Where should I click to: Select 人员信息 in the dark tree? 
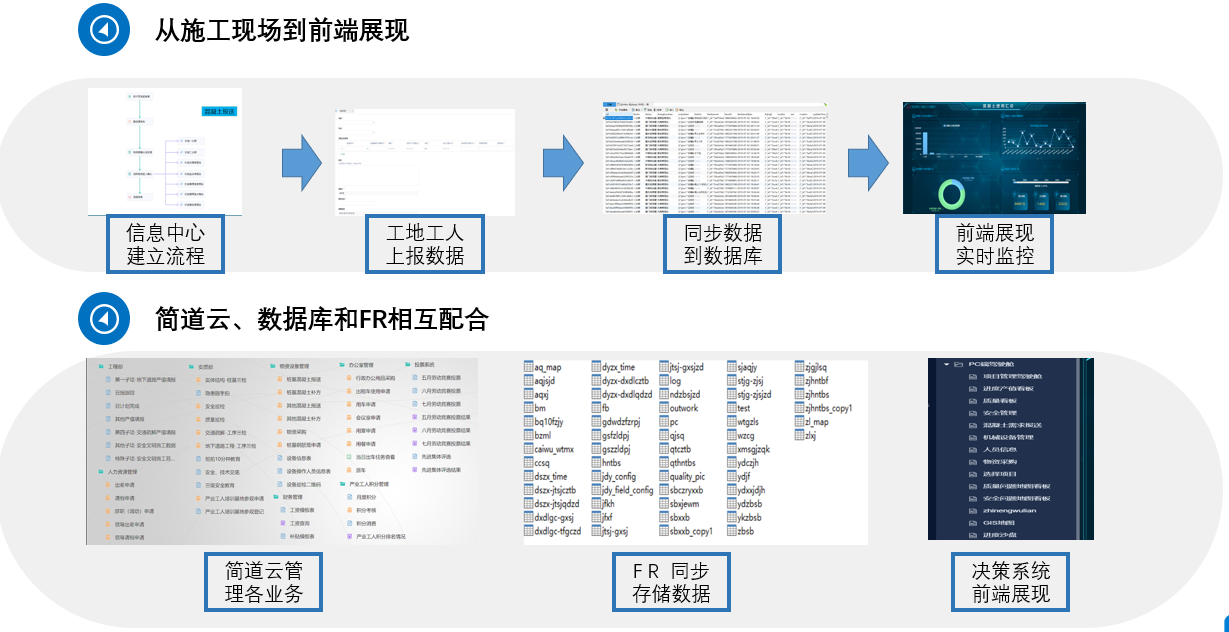(x=1001, y=449)
